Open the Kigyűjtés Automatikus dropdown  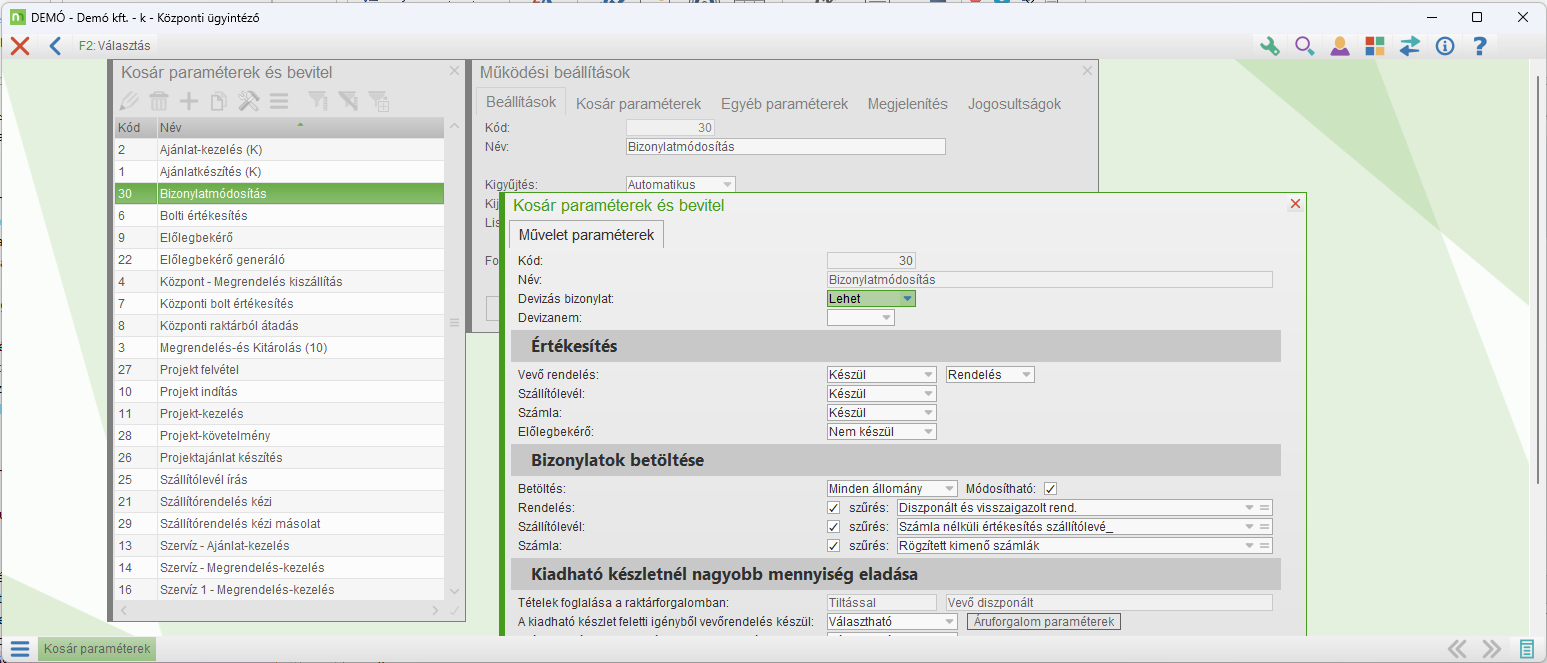click(x=680, y=184)
